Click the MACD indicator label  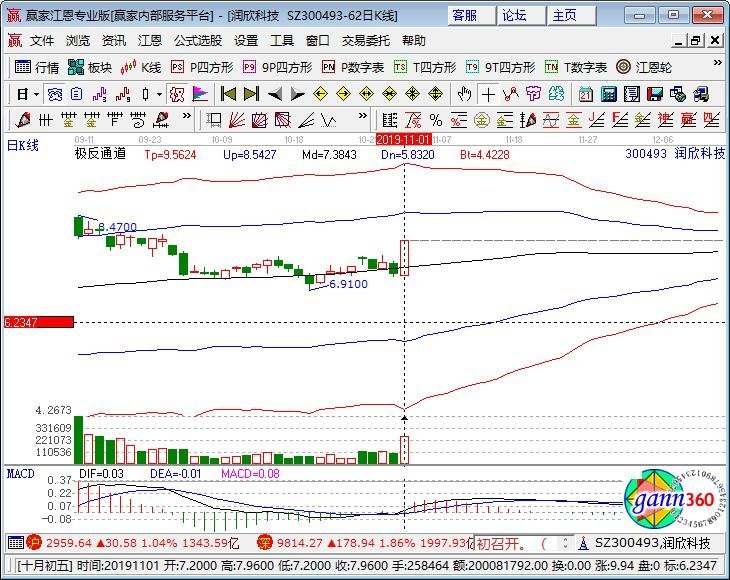[x=20, y=474]
